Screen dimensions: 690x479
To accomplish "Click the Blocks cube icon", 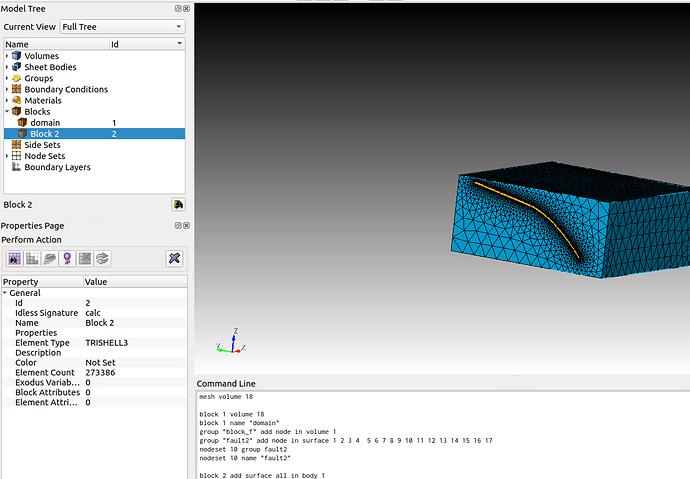I will coord(16,111).
